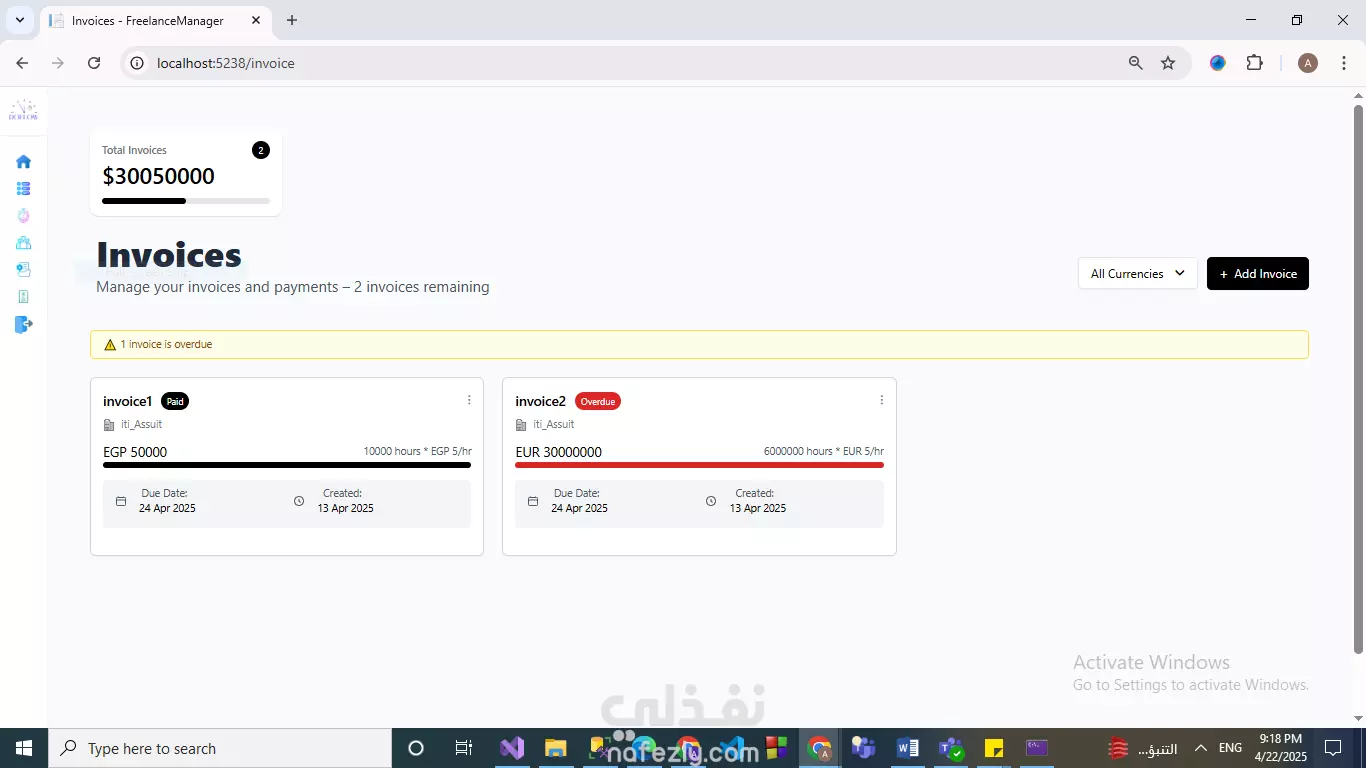Click the ENG language indicator in tray
Viewport: 1366px width, 768px height.
[x=1230, y=748]
